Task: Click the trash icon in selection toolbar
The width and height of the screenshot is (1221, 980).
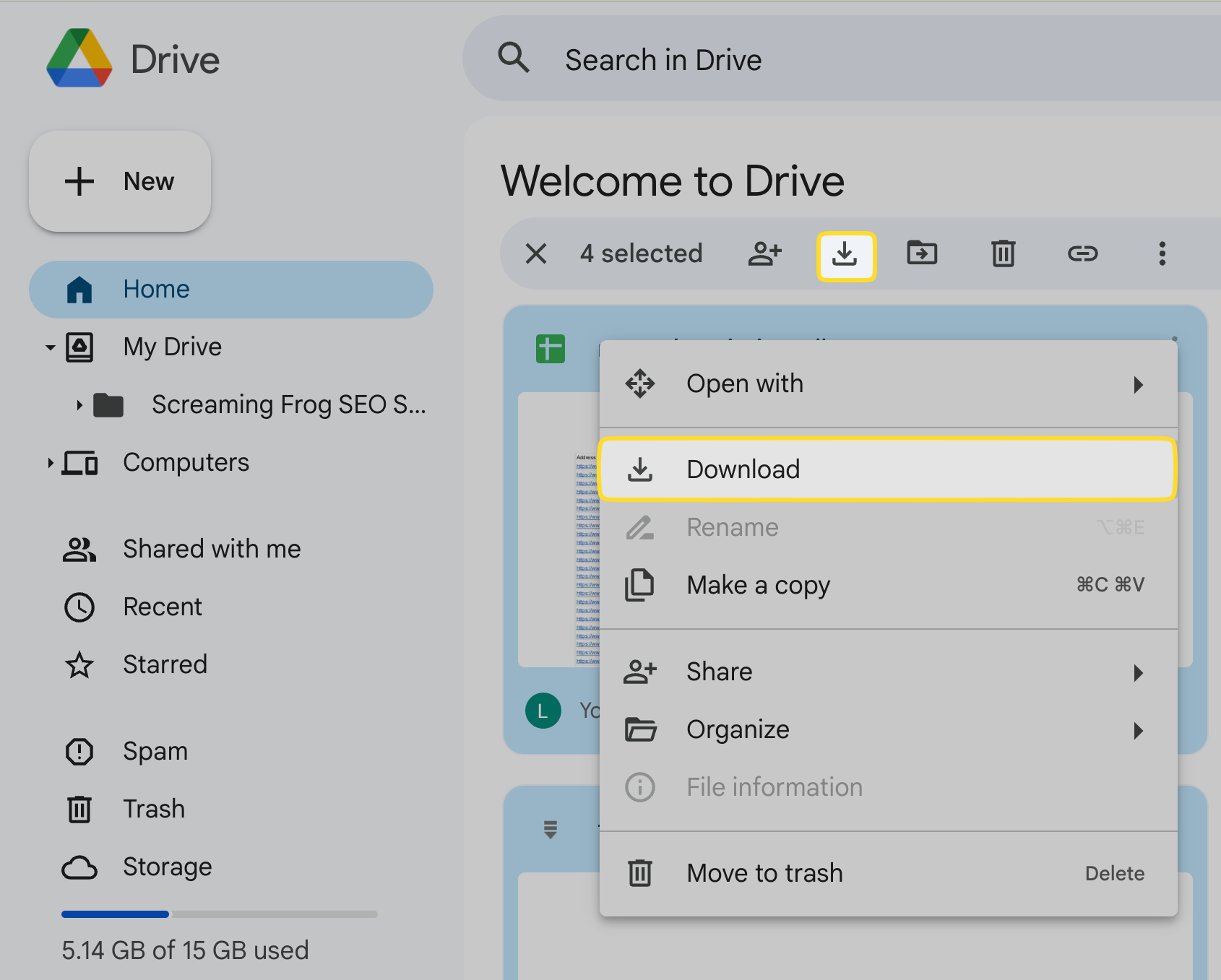Action: pos(1003,253)
